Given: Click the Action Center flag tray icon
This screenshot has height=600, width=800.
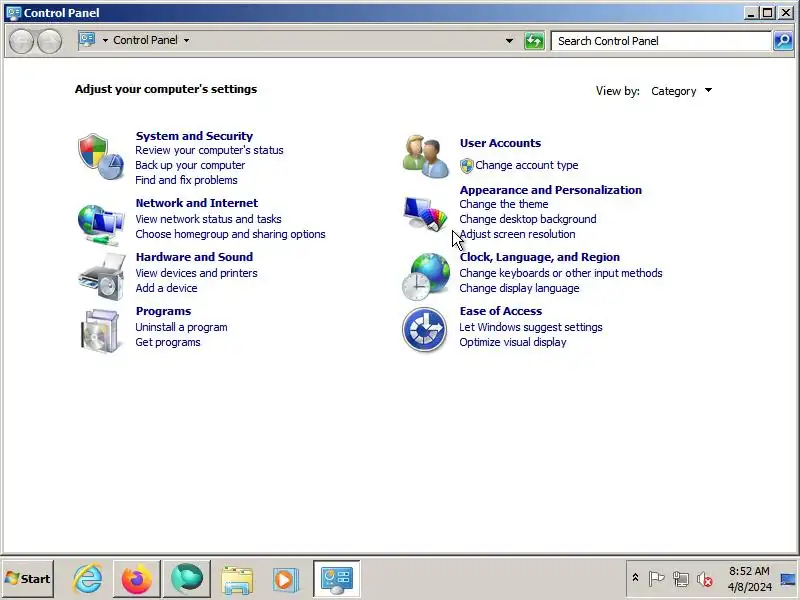Looking at the screenshot, I should click(x=656, y=579).
